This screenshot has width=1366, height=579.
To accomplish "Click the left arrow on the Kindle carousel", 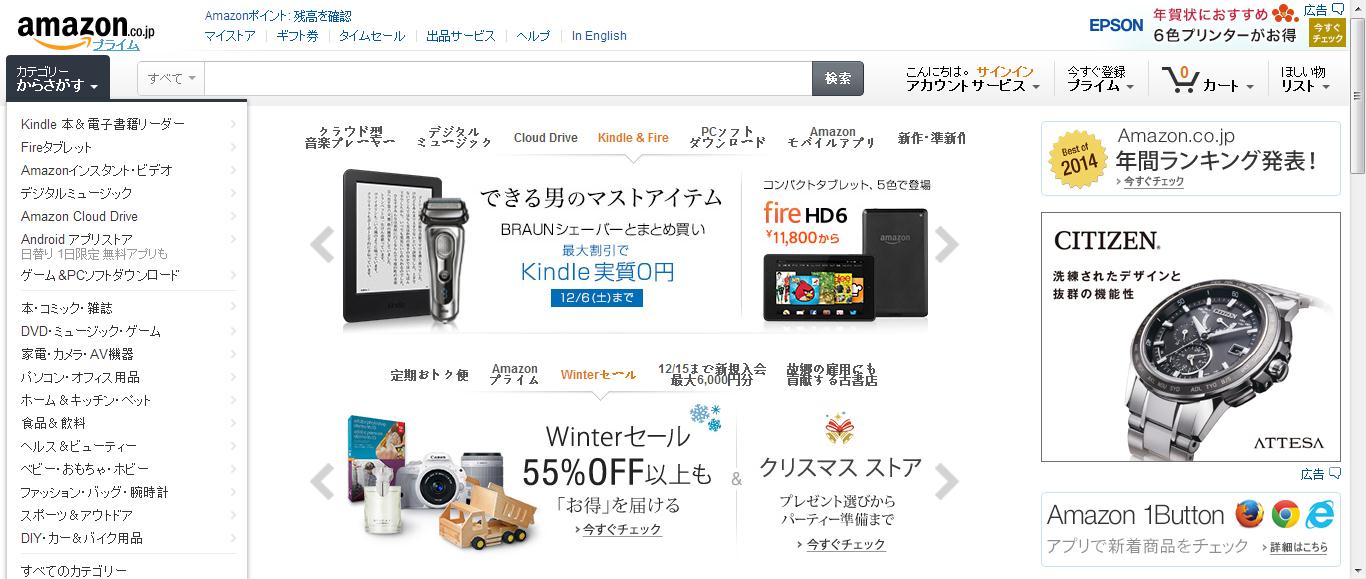I will point(322,244).
